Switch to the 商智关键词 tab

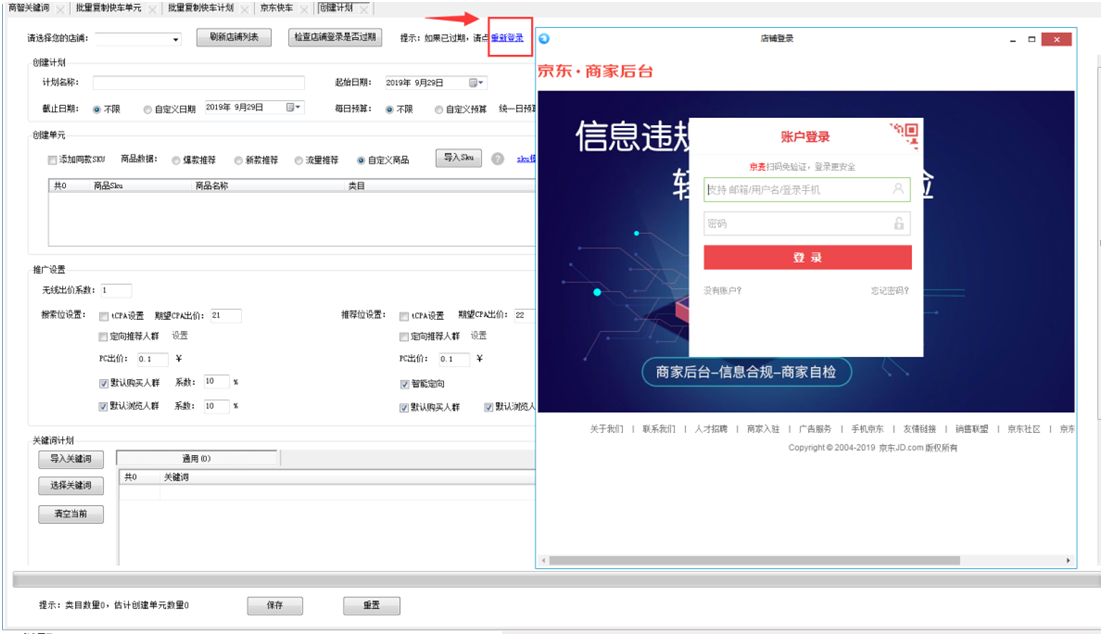point(29,8)
